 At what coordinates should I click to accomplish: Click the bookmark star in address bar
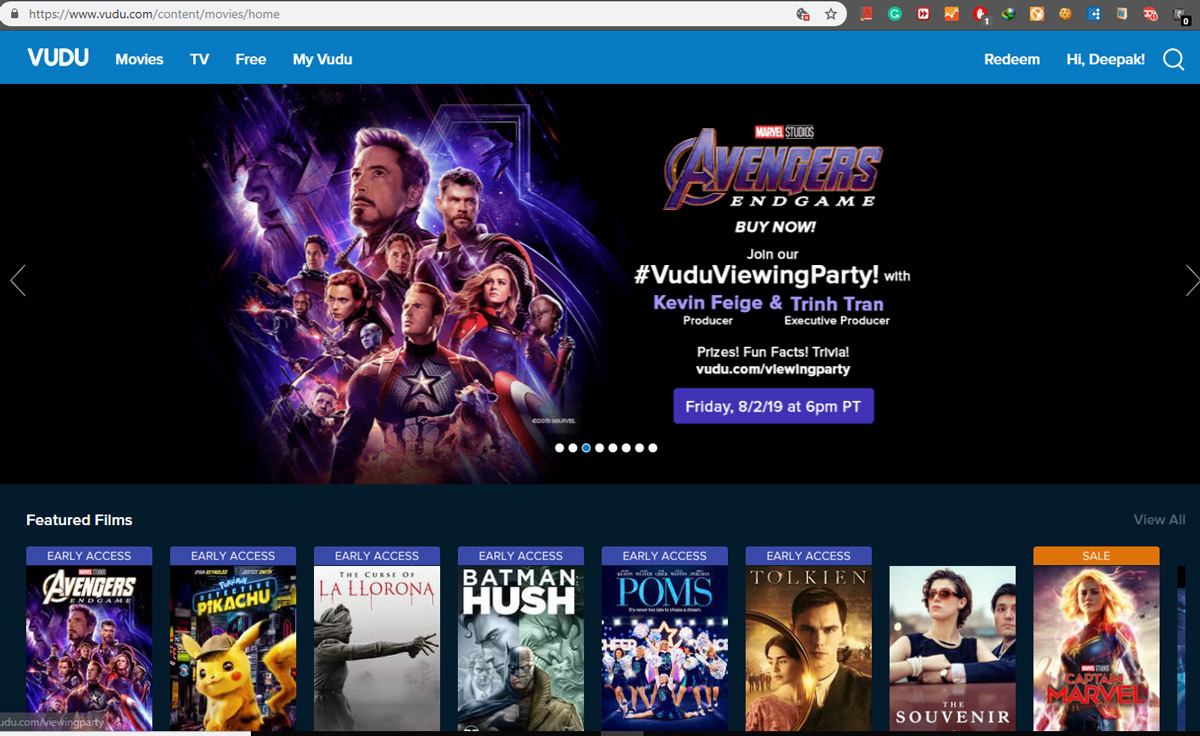831,14
